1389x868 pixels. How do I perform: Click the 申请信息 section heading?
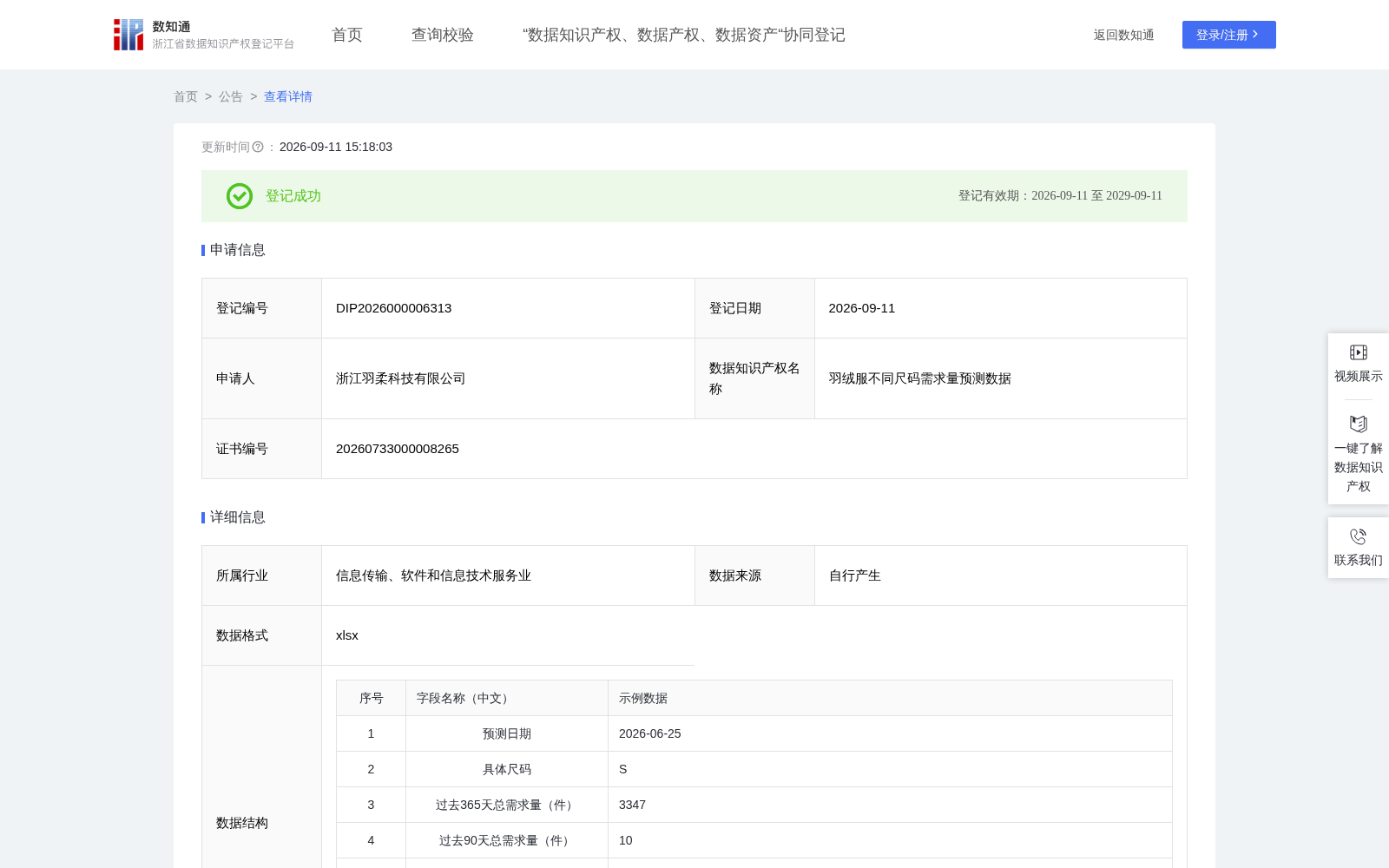point(238,250)
